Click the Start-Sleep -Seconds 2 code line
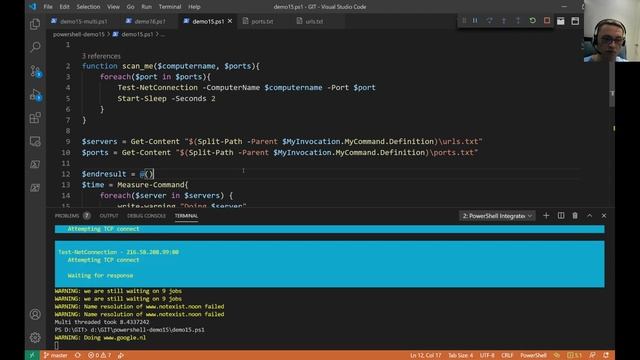This screenshot has height=360, width=640. point(166,98)
